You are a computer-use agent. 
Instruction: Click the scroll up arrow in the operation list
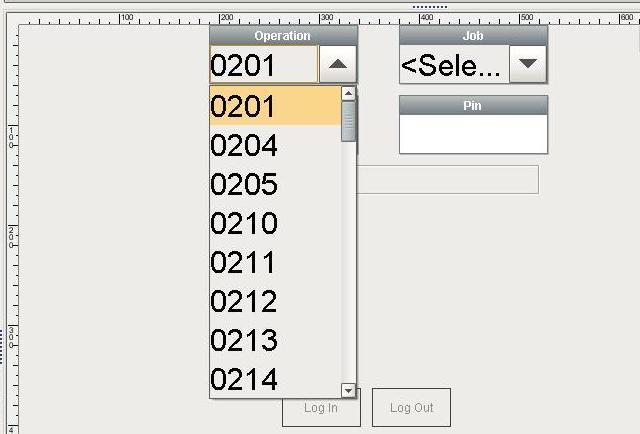(x=348, y=93)
